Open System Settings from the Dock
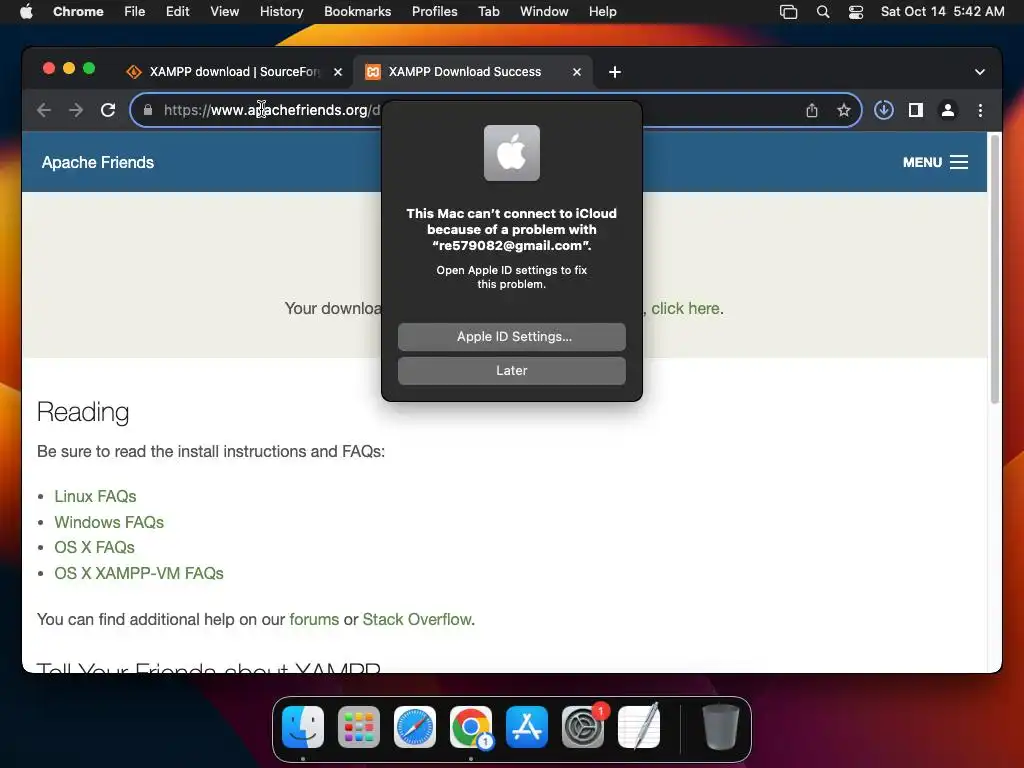The height and width of the screenshot is (768, 1024). (x=583, y=727)
